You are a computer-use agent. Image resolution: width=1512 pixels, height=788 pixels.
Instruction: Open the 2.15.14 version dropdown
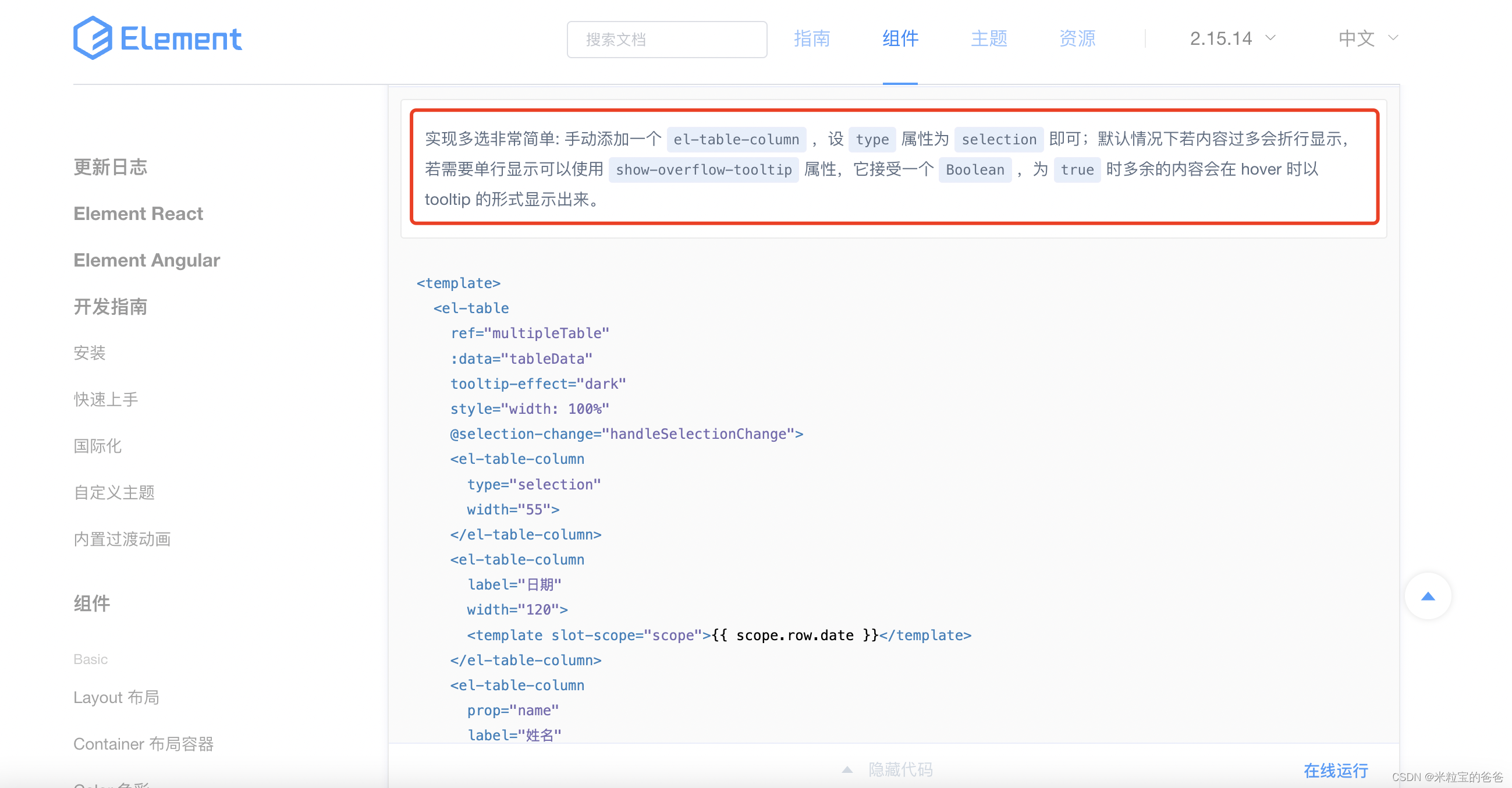pos(1232,39)
